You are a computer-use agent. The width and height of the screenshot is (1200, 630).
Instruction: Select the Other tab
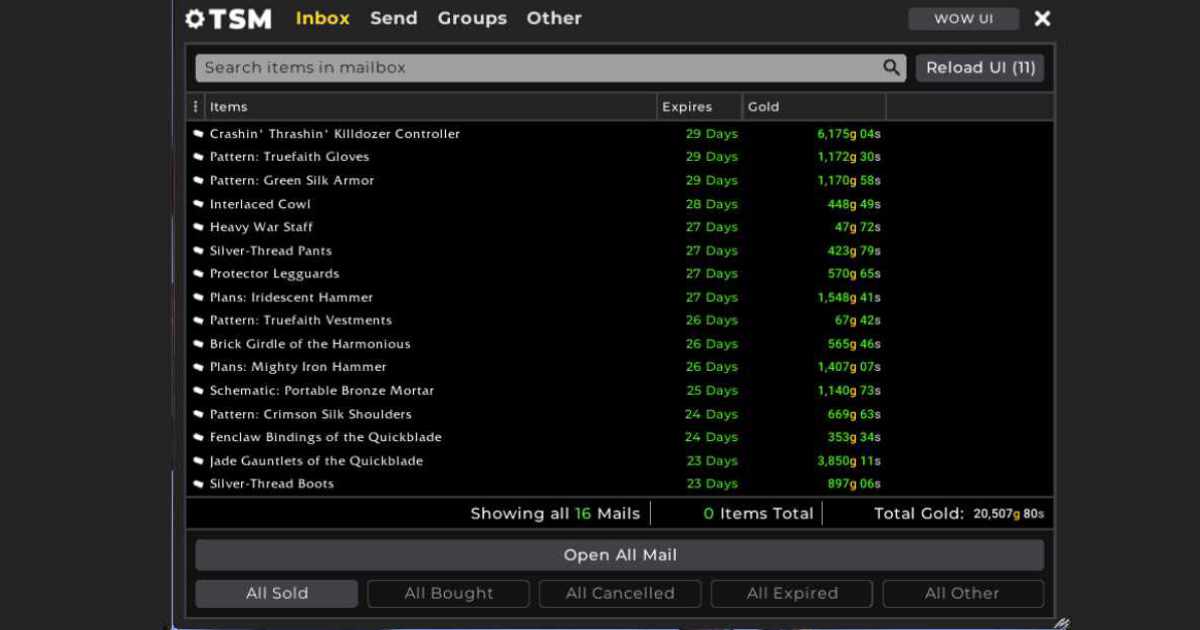[x=554, y=17]
